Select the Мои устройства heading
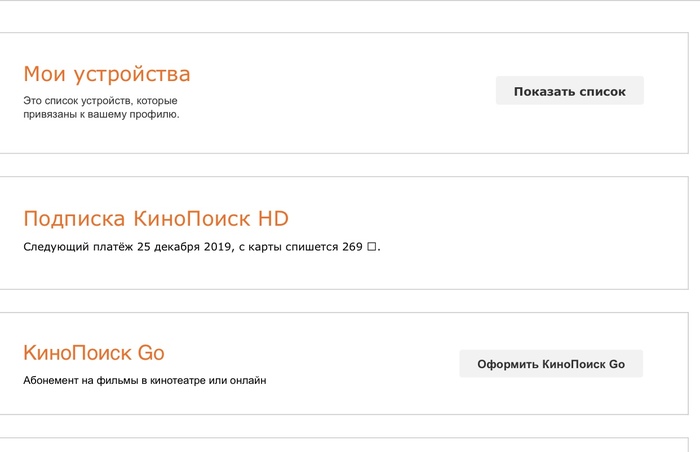The image size is (700, 452). tap(107, 74)
